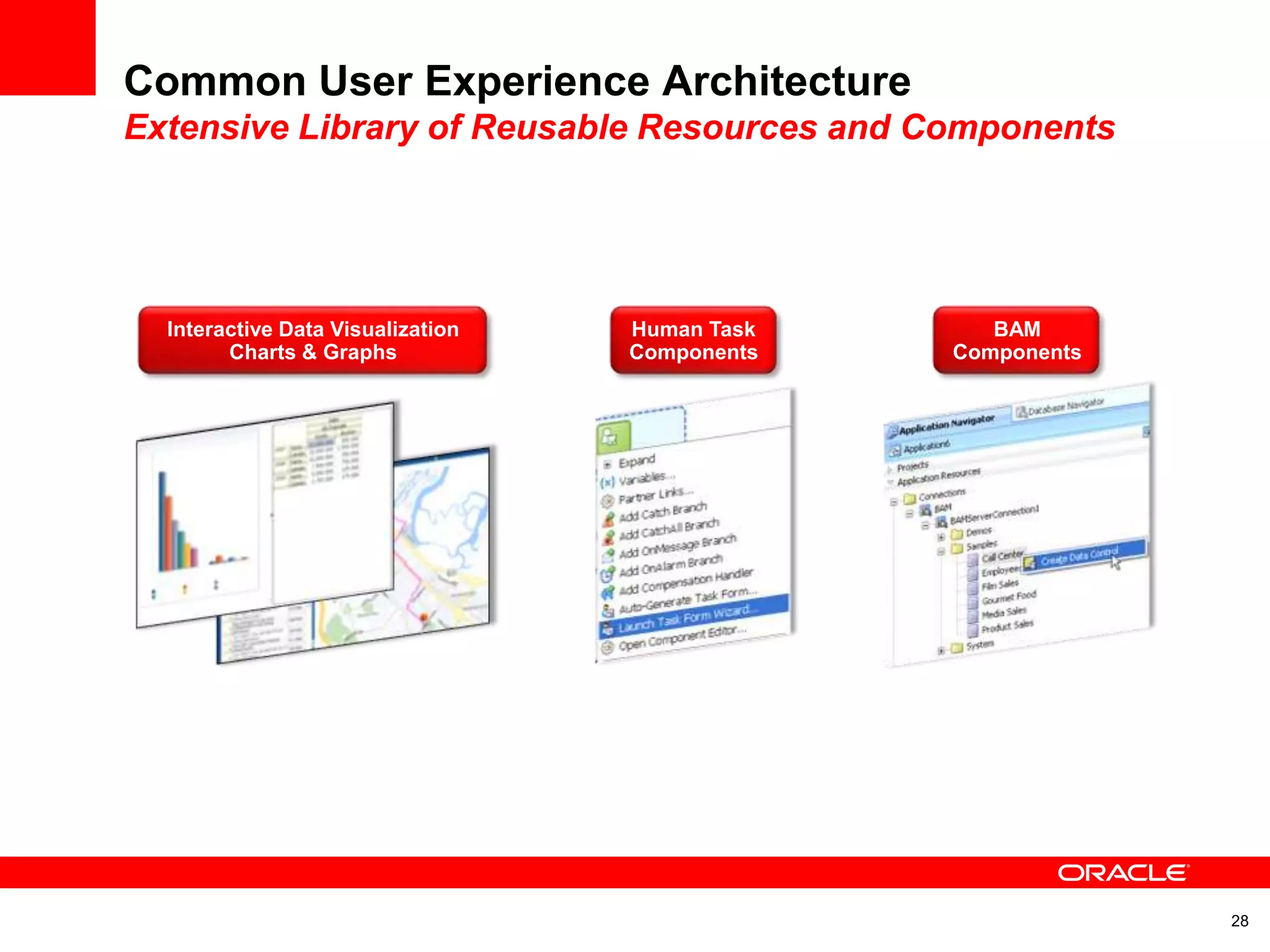Click the Add Compensation Handler icon
1270x952 pixels.
pos(608,593)
